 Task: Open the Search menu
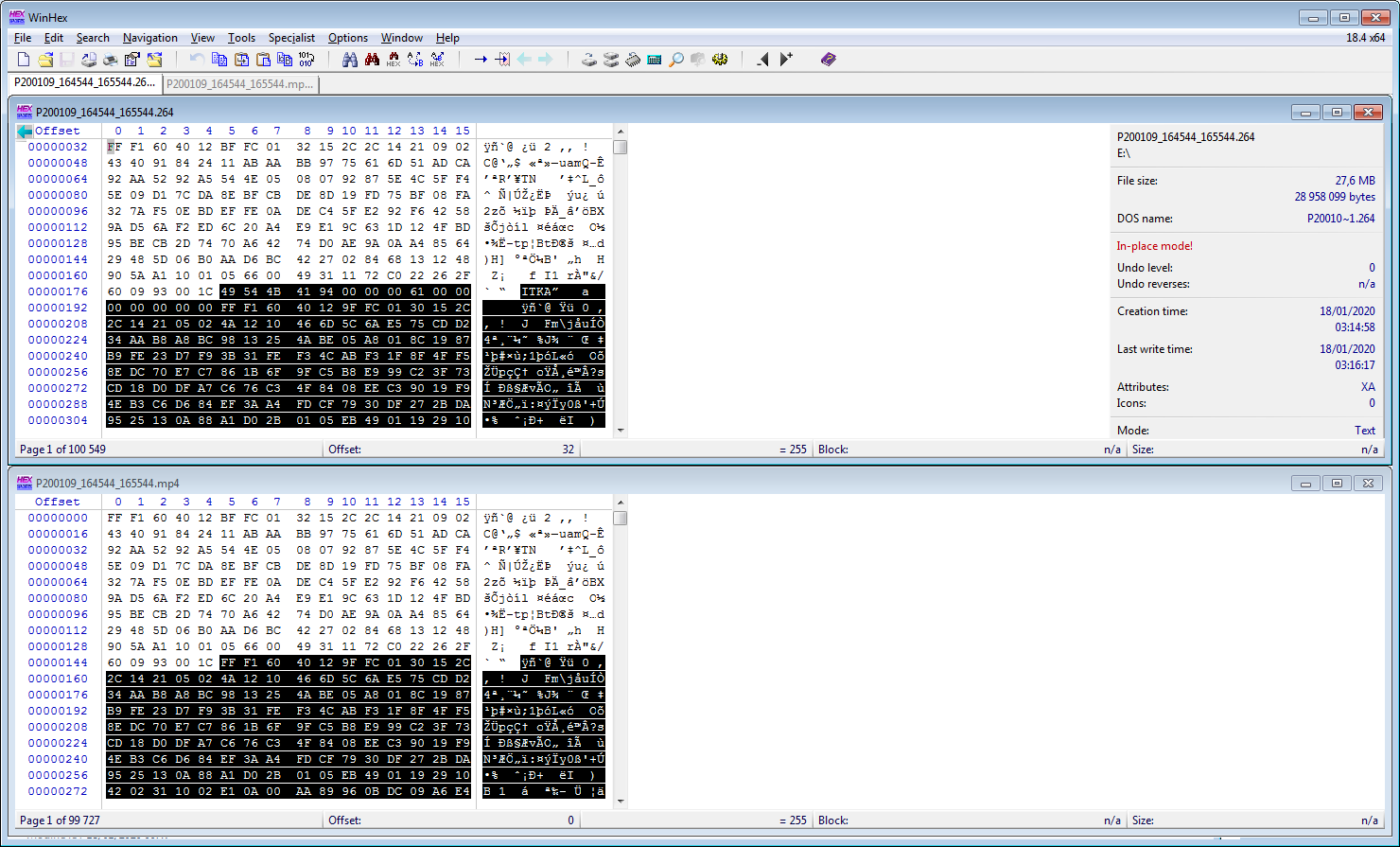tap(93, 38)
